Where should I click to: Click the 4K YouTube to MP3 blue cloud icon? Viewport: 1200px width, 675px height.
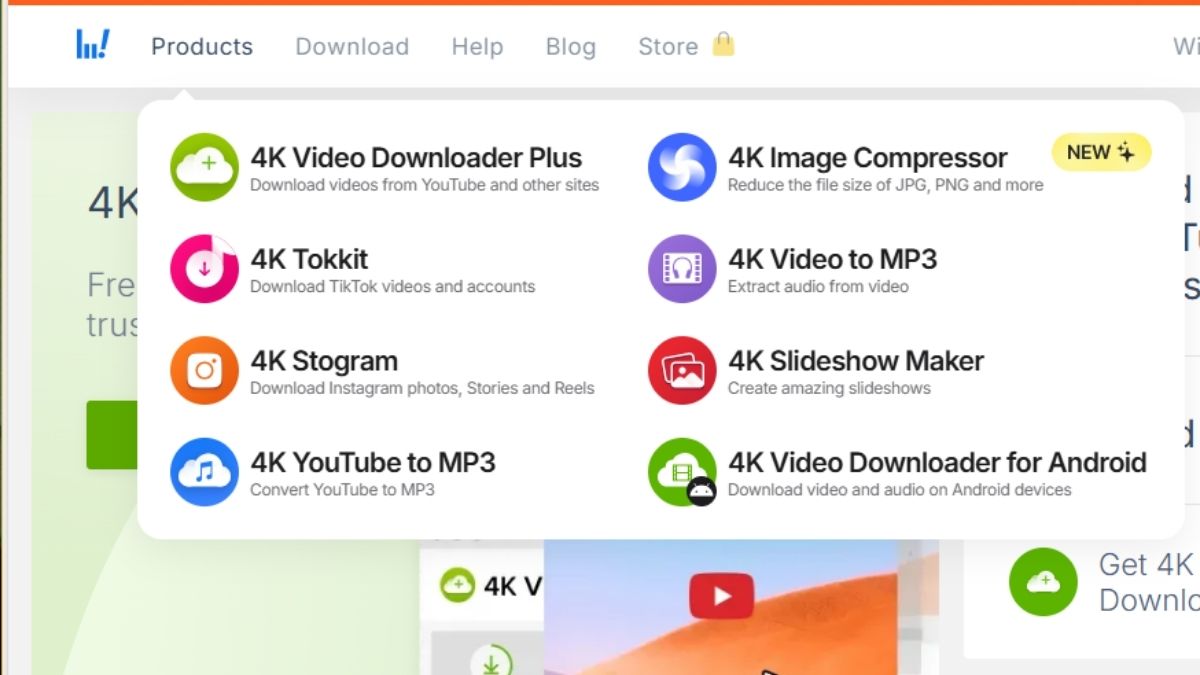(x=204, y=472)
